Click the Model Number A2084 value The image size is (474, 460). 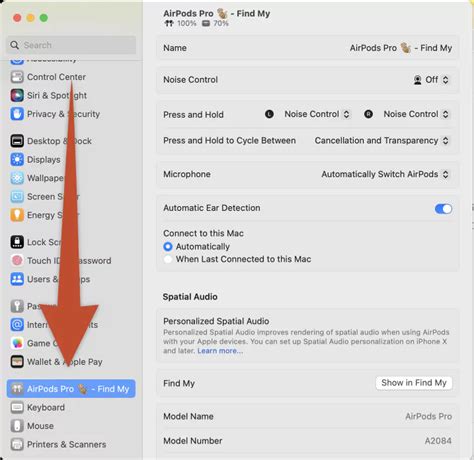click(438, 441)
